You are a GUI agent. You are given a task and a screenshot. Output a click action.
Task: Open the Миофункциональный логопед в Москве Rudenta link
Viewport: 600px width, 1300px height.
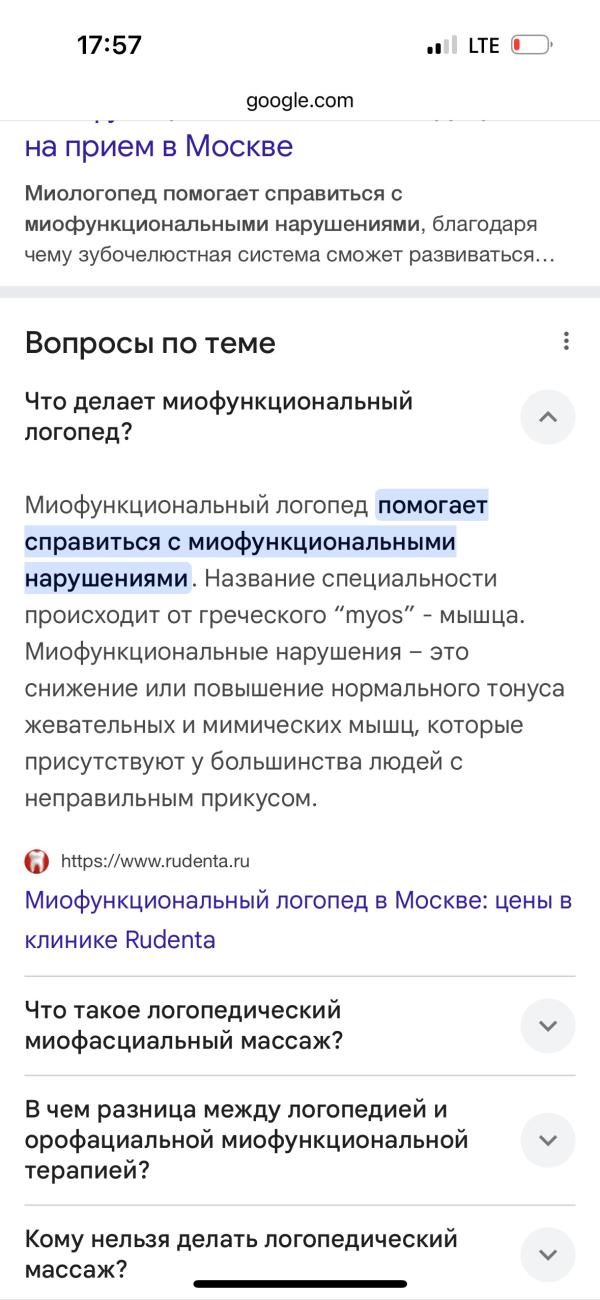pyautogui.click(x=298, y=919)
